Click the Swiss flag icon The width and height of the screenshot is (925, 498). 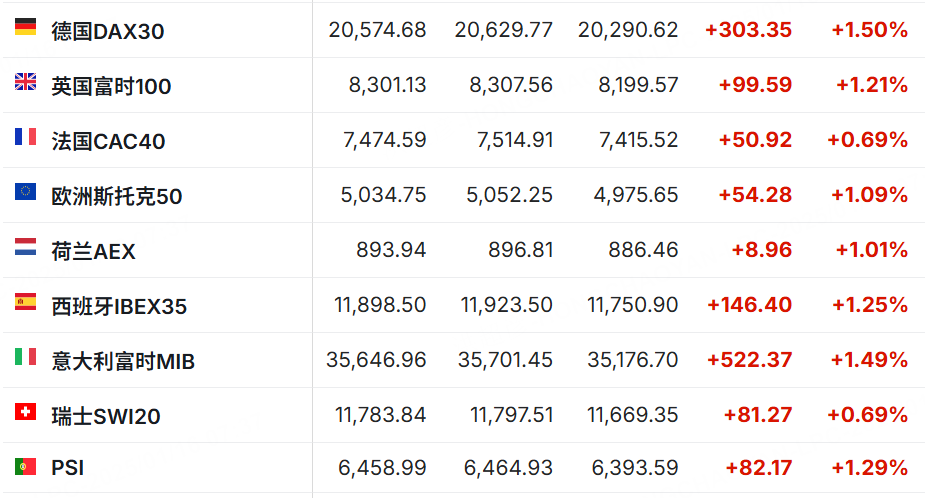25,412
